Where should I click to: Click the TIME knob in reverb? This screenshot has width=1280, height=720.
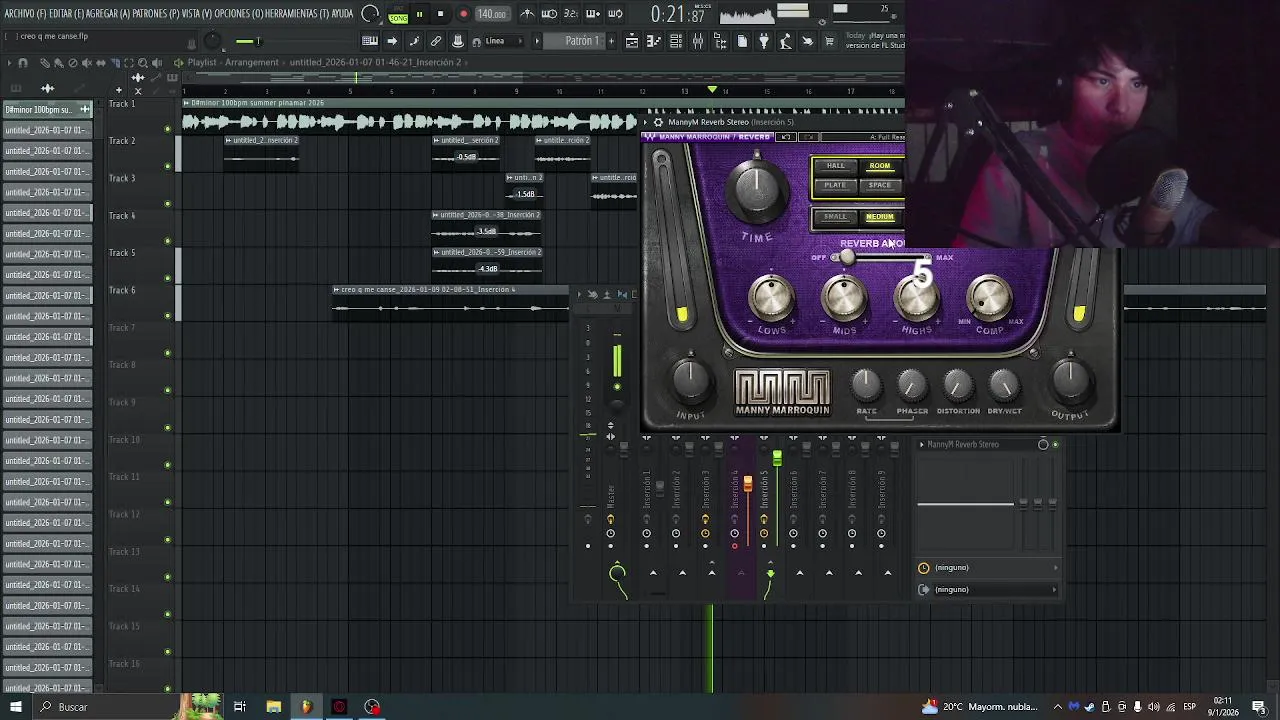757,190
